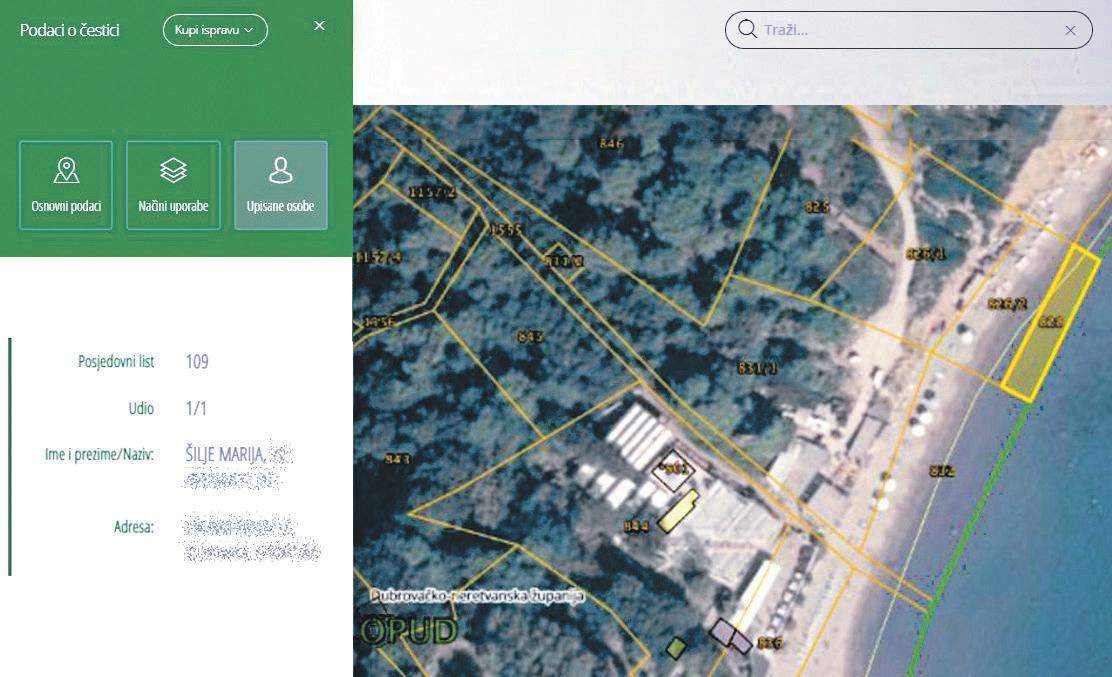The image size is (1112, 677).
Task: Click parcel label 846 on map
Action: pos(611,144)
